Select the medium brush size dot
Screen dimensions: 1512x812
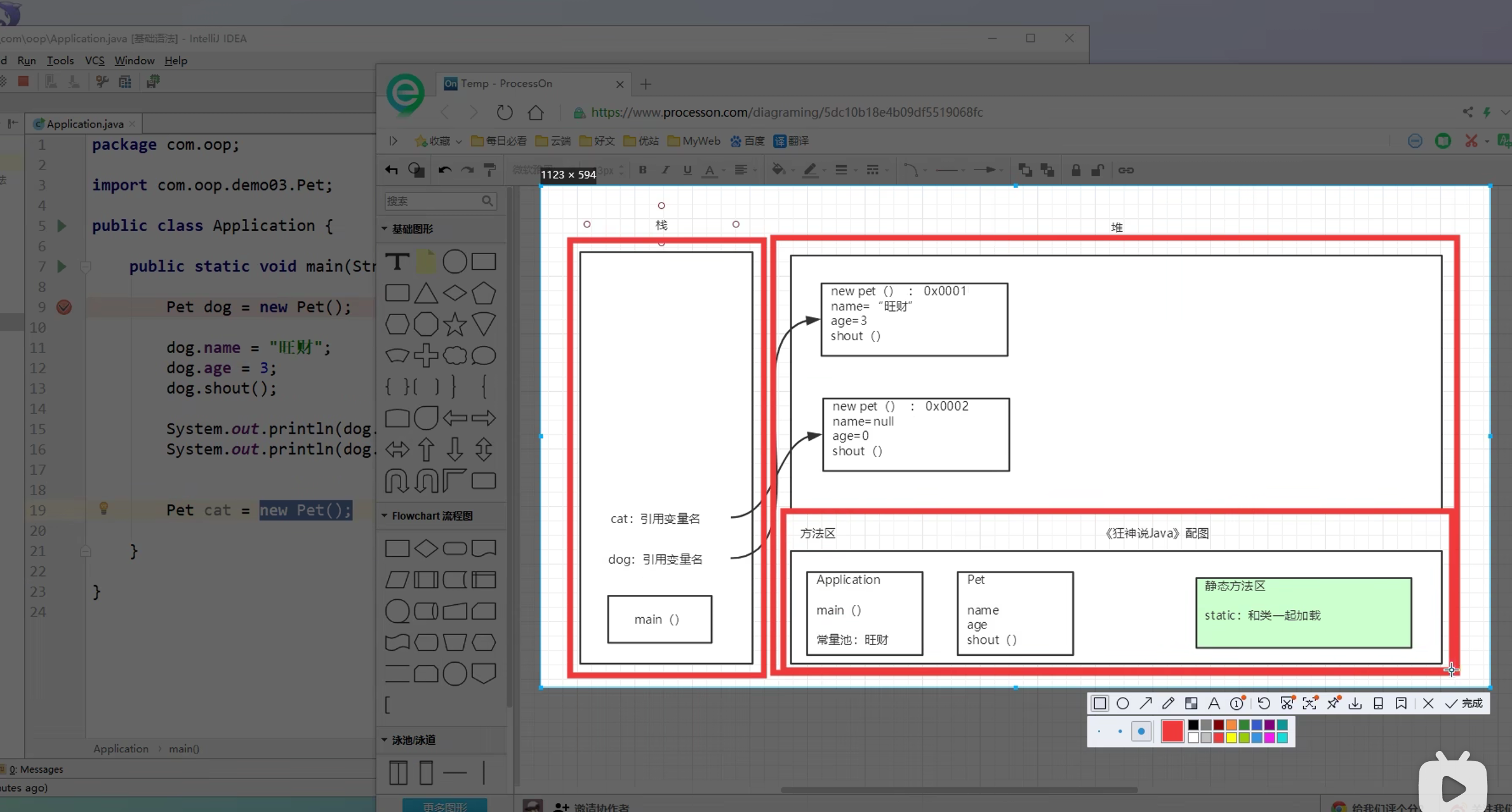[x=1120, y=731]
